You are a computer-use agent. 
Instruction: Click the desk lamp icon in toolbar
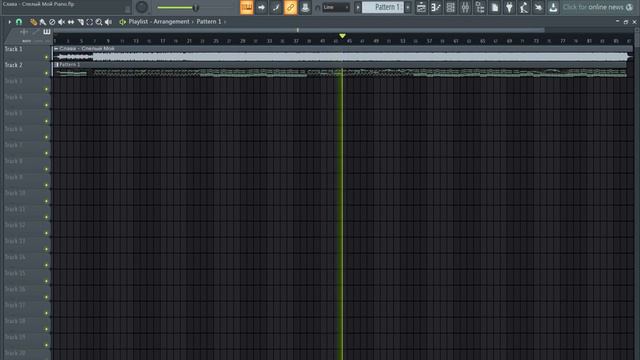(x=524, y=7)
